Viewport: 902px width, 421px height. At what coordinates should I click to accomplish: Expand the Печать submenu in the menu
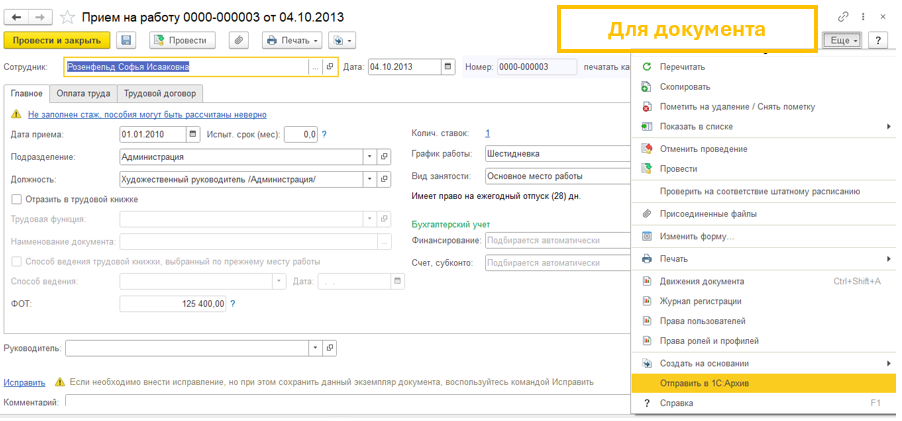coord(889,259)
